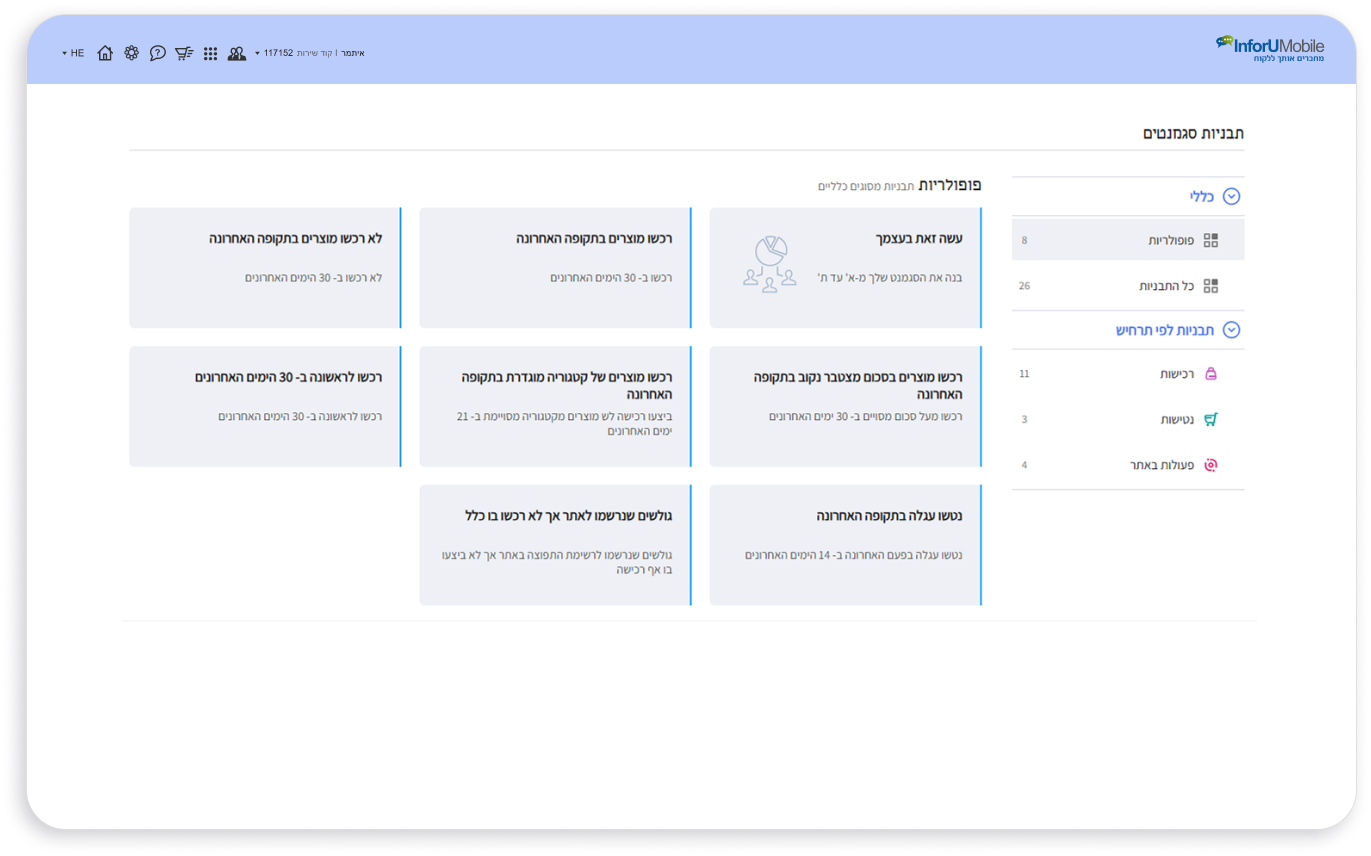Open the account dropdown next to 117152
The width and height of the screenshot is (1371, 856).
tap(258, 53)
